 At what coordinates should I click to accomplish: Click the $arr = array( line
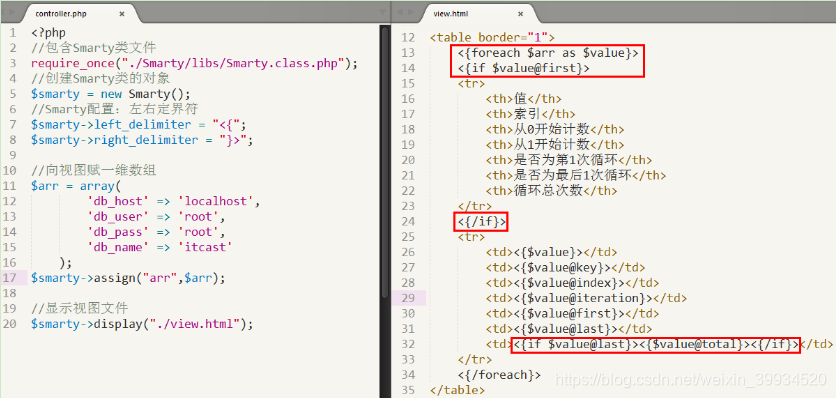[x=76, y=186]
